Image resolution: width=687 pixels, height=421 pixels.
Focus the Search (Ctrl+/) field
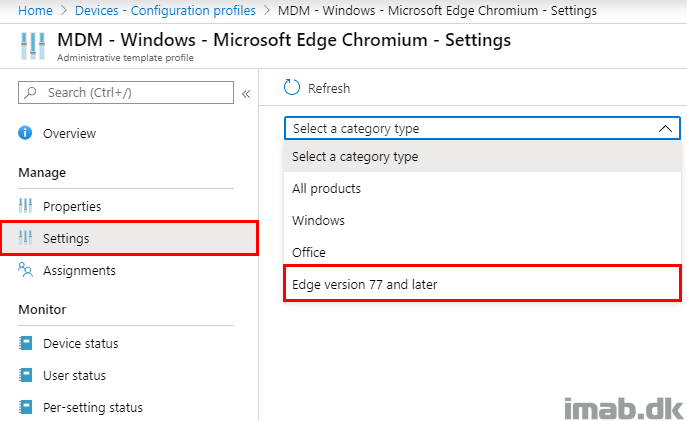tap(126, 92)
